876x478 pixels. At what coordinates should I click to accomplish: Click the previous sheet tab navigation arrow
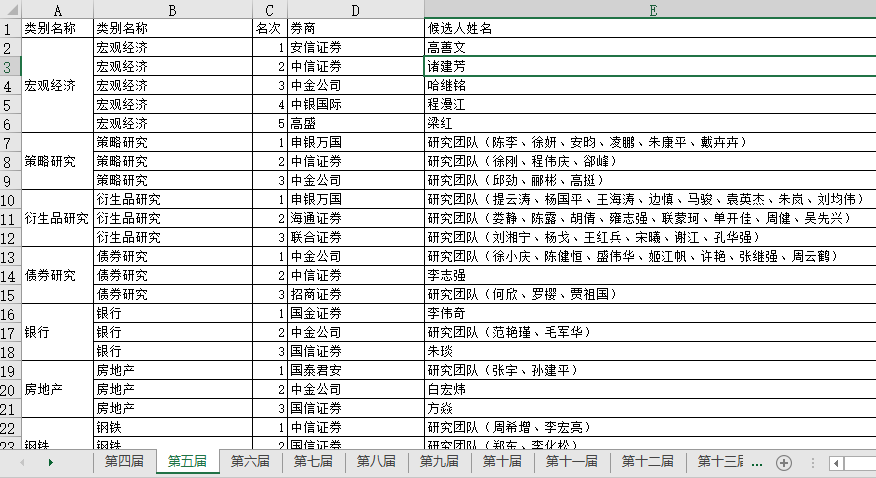pos(22,462)
